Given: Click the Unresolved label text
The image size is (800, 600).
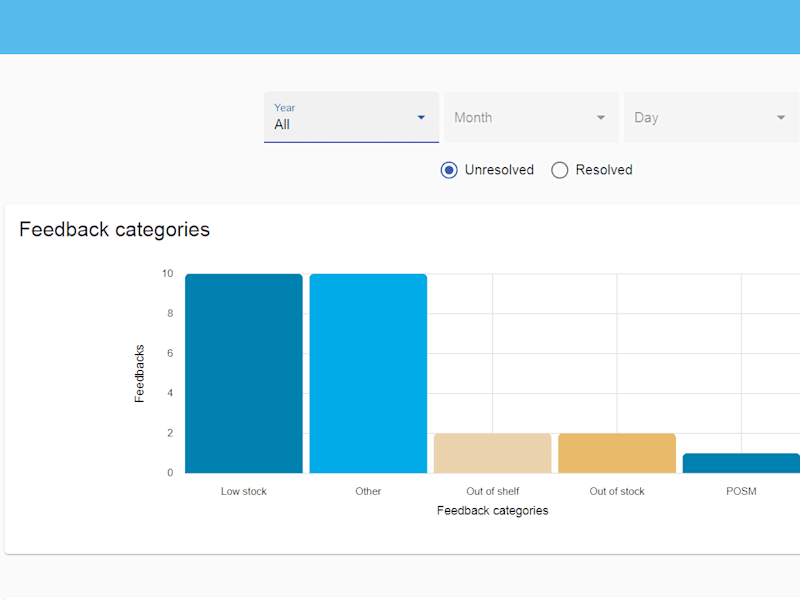Looking at the screenshot, I should [499, 170].
